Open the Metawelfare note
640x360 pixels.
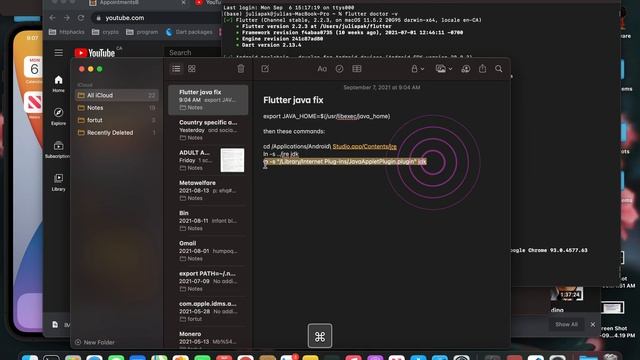tap(208, 190)
